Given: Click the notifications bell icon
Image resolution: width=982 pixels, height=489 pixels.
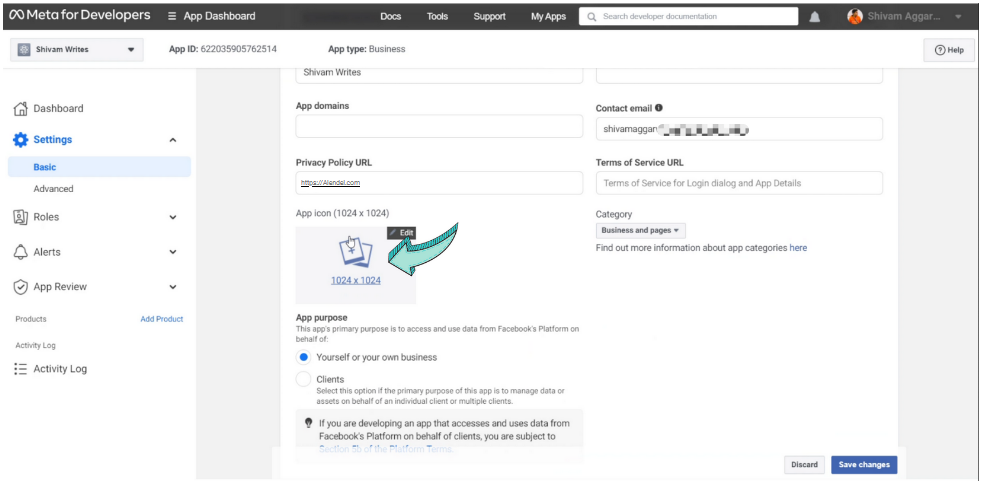Looking at the screenshot, I should pyautogui.click(x=815, y=17).
